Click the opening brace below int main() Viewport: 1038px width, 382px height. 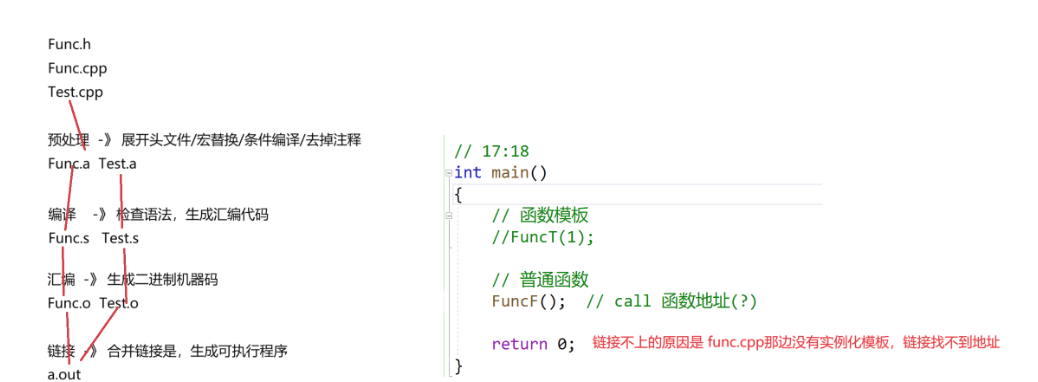pyautogui.click(x=459, y=195)
